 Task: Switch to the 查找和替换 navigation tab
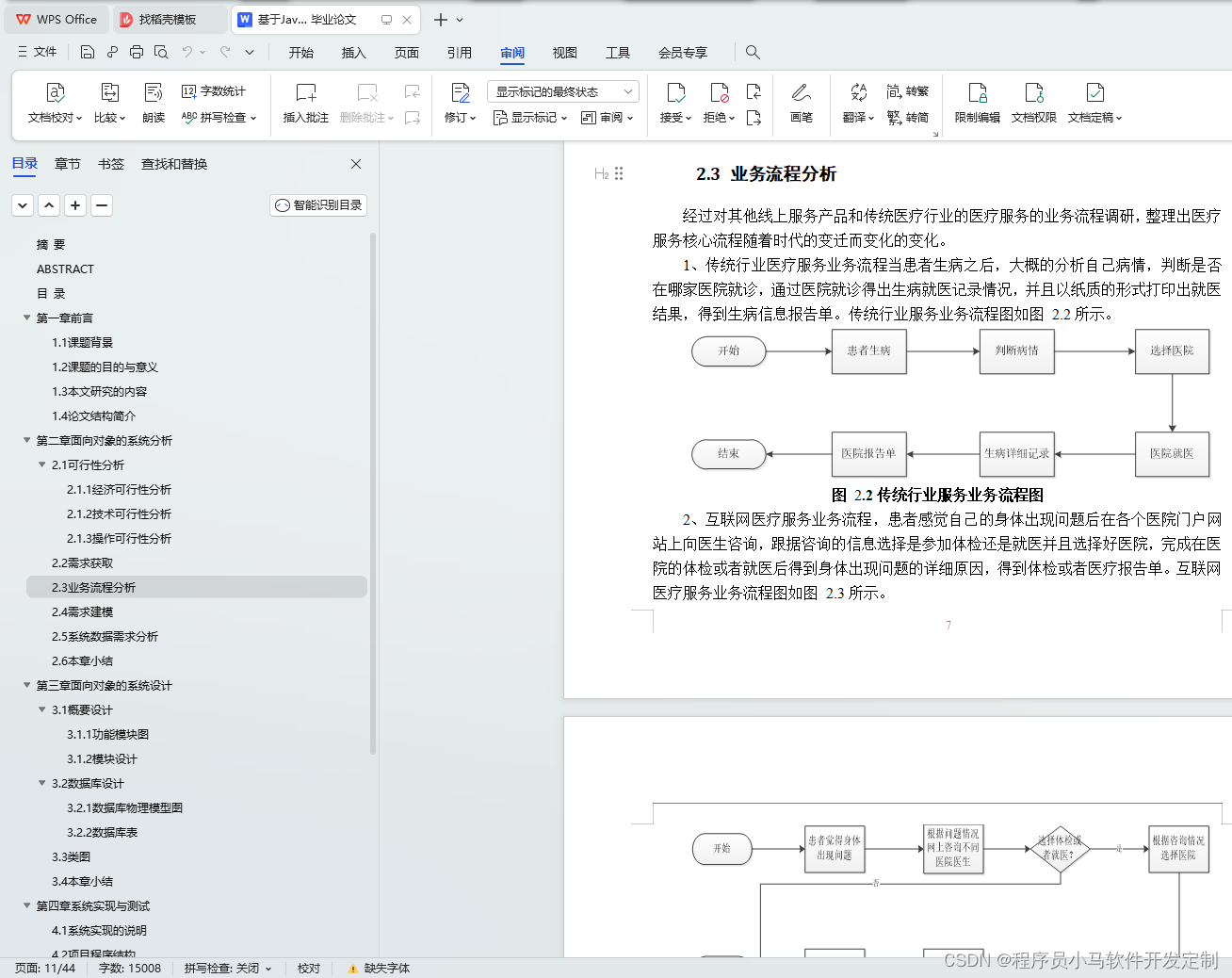pos(174,164)
